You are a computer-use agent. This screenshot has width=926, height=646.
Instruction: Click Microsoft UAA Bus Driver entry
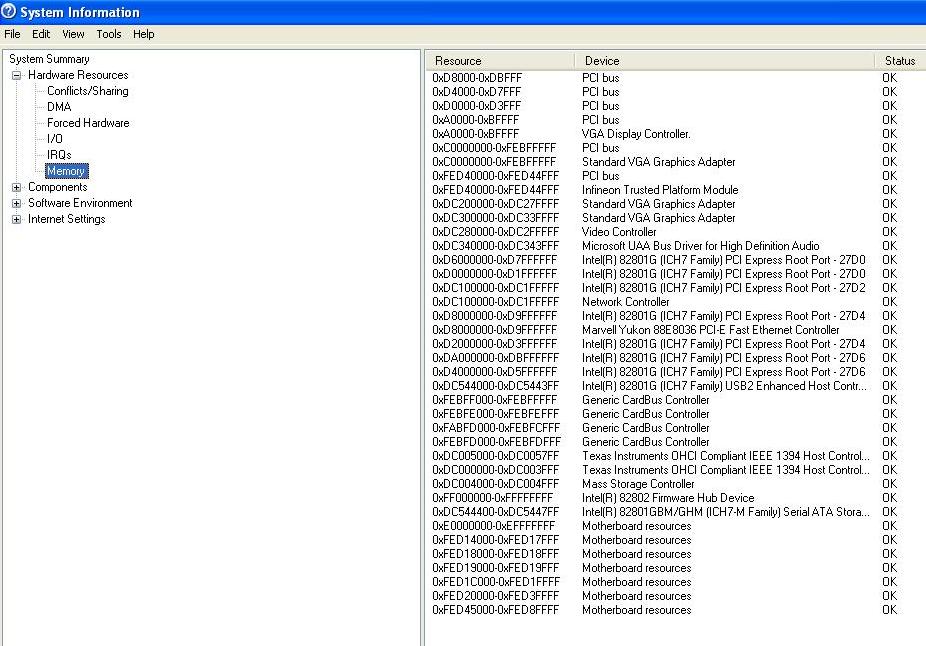point(700,246)
